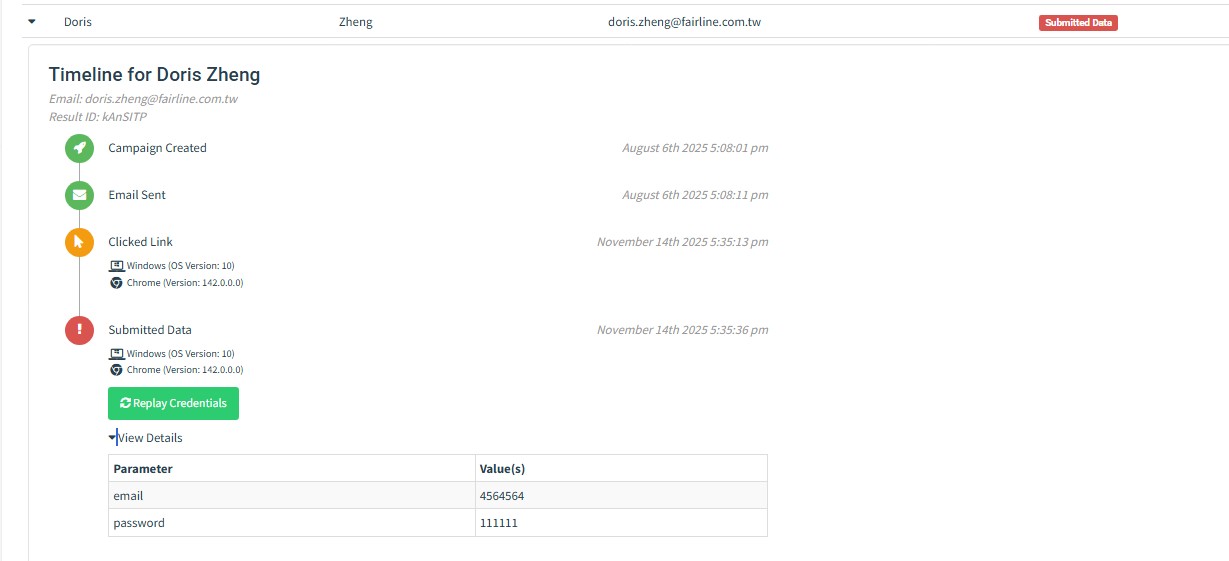Image resolution: width=1229 pixels, height=561 pixels.
Task: Click the Chrome icon under Clicked Link
Action: tap(116, 283)
